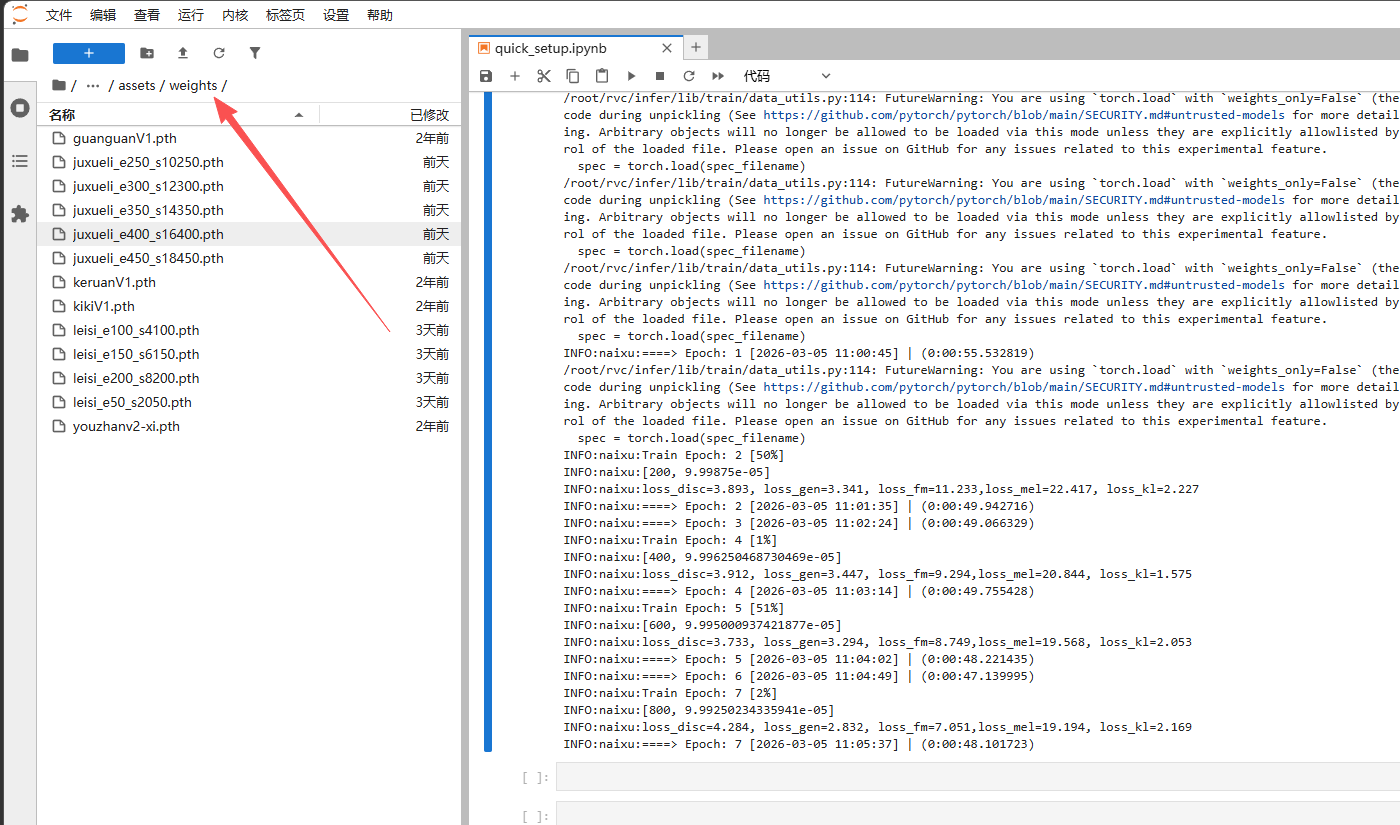Open the running kernels sidebar panel

tap(19, 108)
